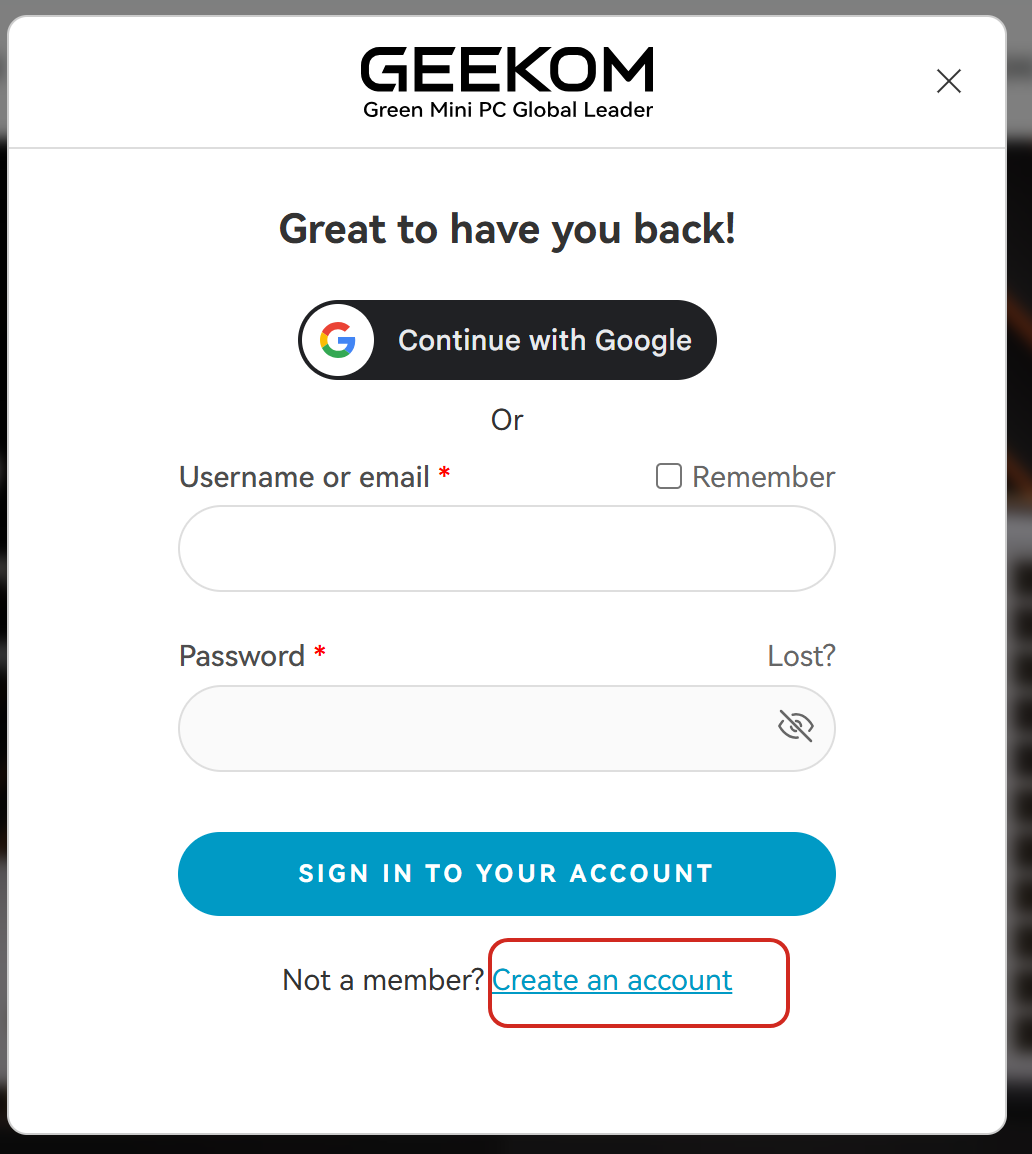This screenshot has width=1032, height=1154.
Task: Continue with Google sign-in
Action: click(544, 340)
